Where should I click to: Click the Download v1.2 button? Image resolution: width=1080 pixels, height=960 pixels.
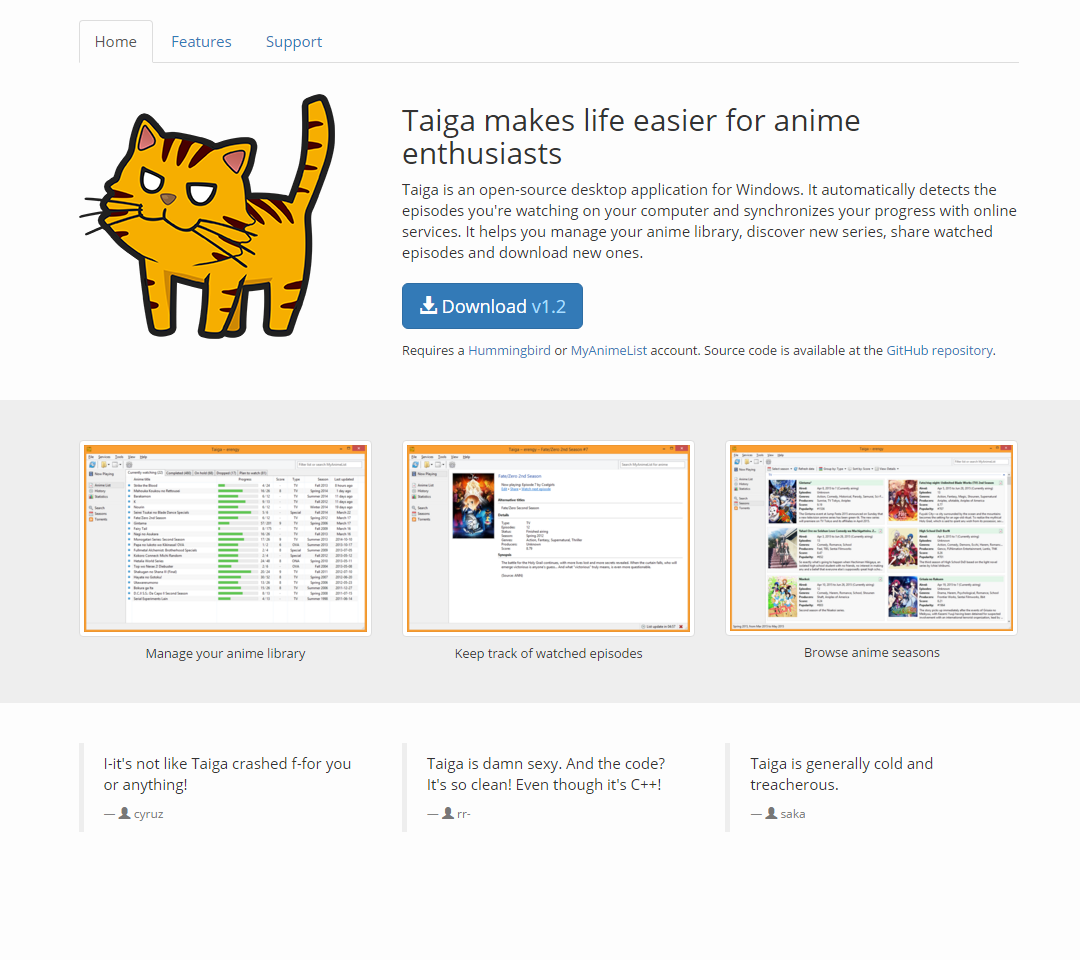point(492,306)
